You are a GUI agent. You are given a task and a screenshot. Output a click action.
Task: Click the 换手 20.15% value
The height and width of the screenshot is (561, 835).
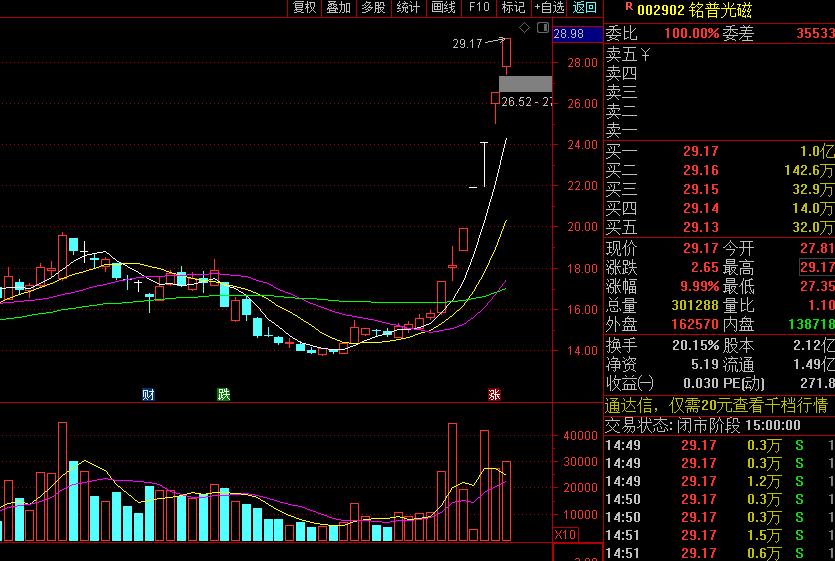click(695, 346)
